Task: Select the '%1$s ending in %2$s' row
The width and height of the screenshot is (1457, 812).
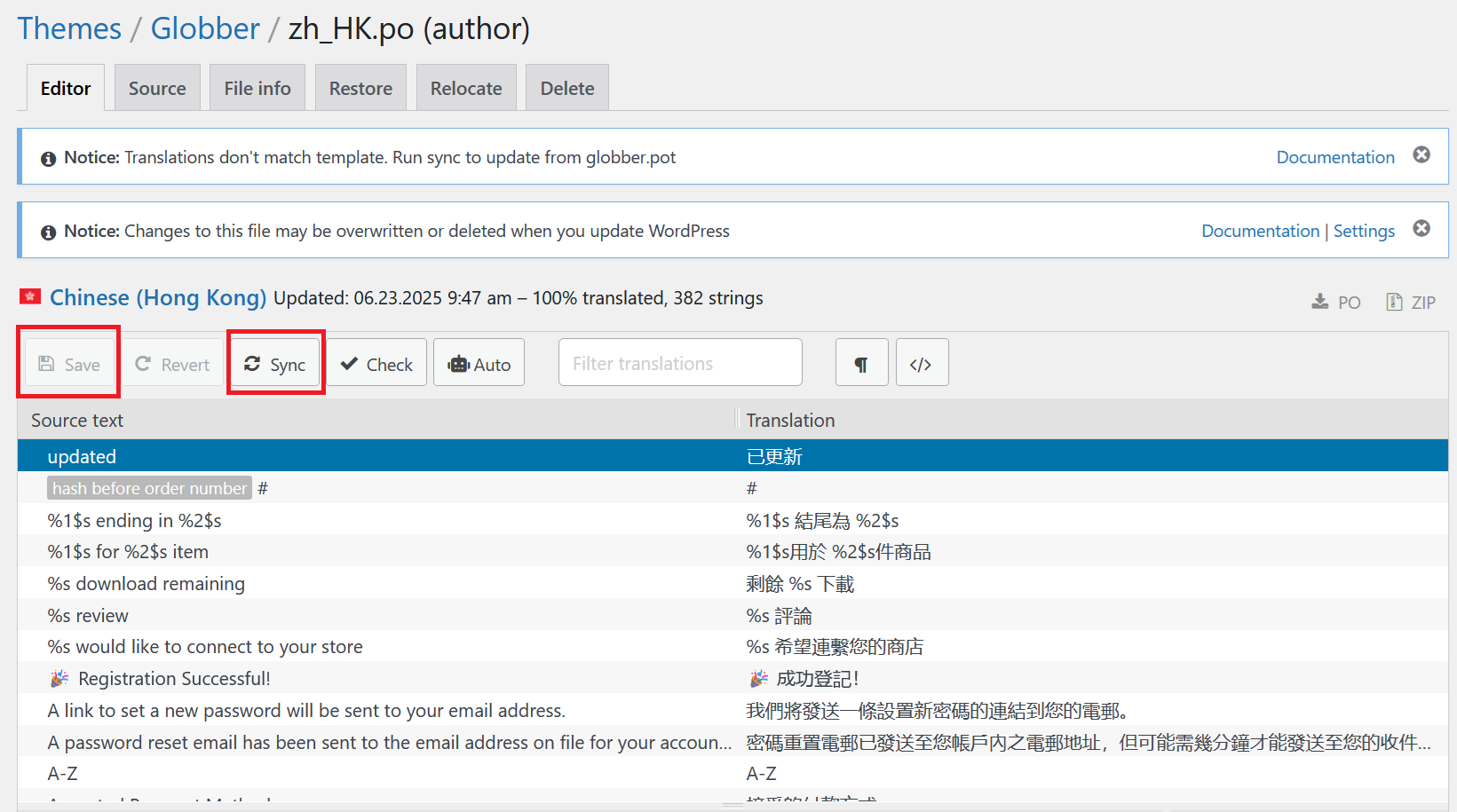Action: [x=732, y=520]
